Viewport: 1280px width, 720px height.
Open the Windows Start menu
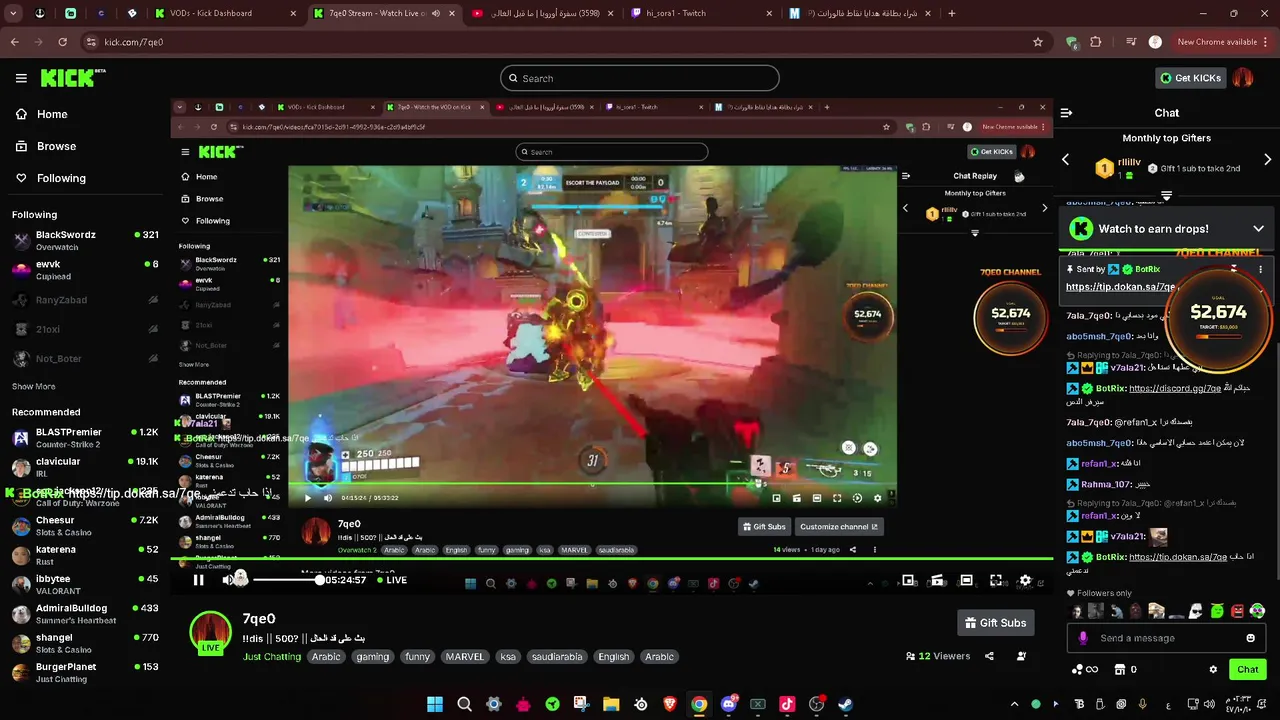click(435, 704)
